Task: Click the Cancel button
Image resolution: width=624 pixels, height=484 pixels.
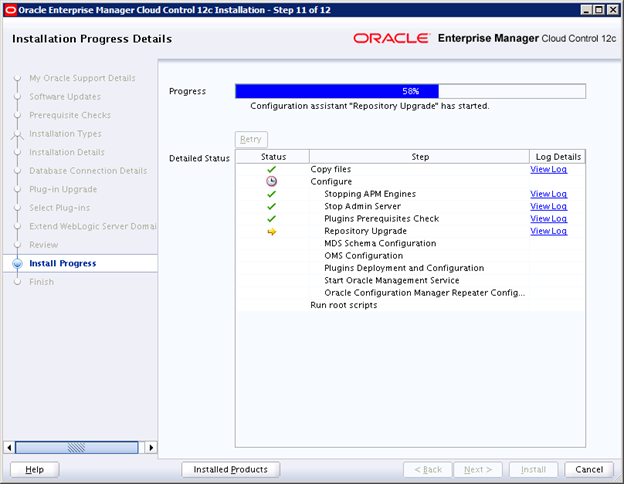Action: [589, 470]
